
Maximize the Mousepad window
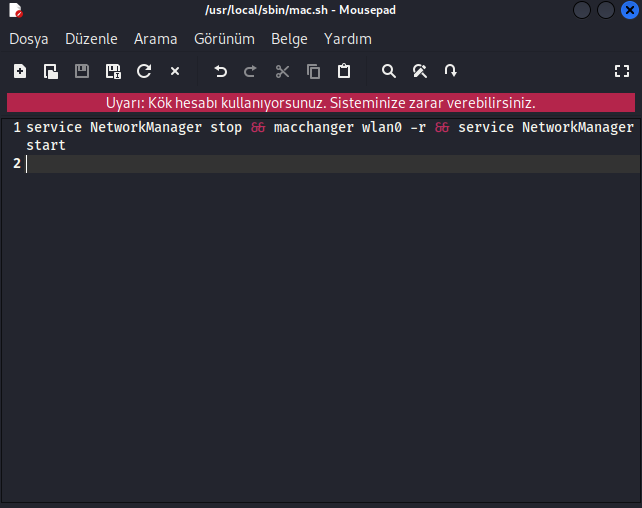pyautogui.click(x=606, y=10)
